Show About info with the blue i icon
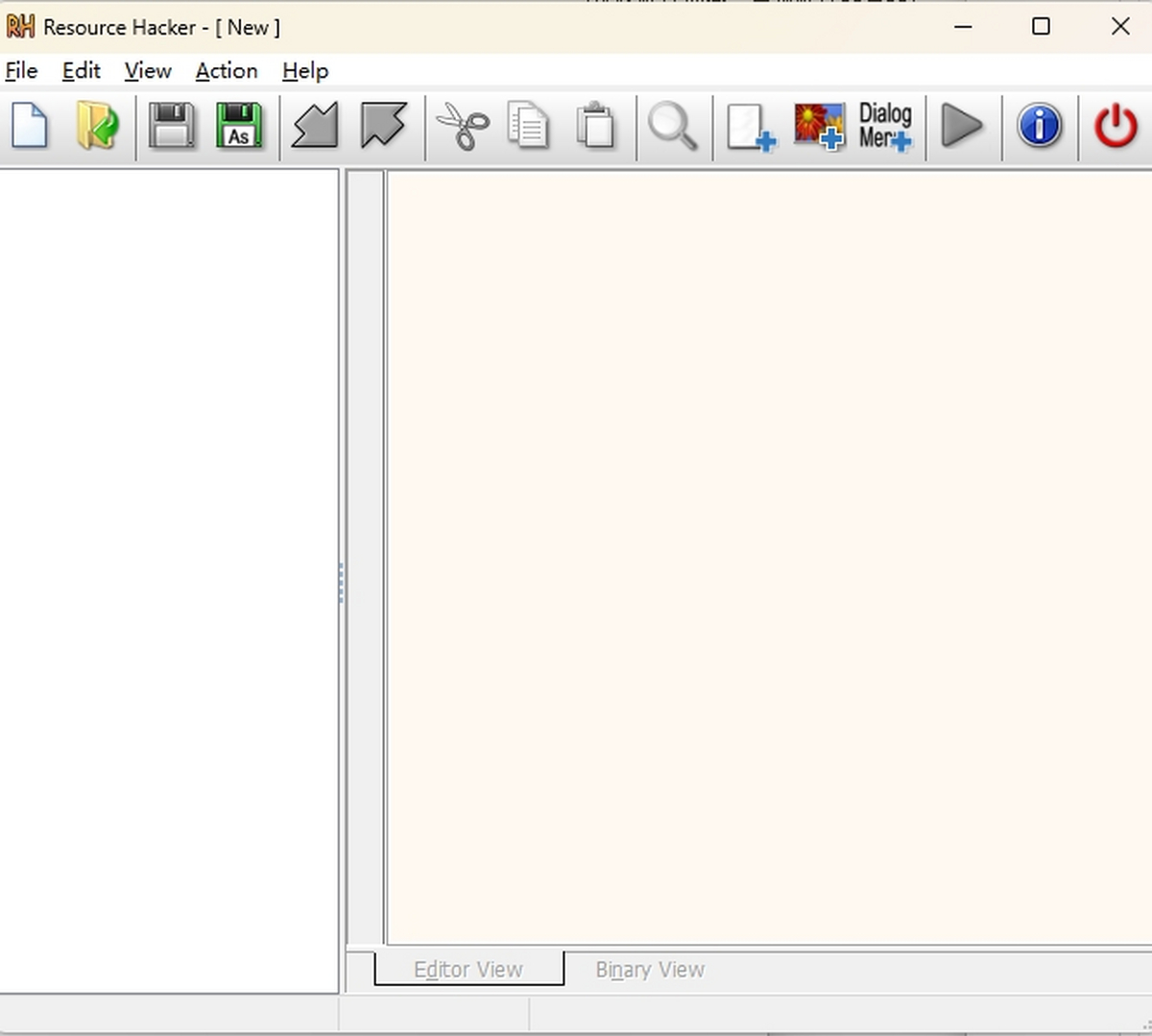Viewport: 1152px width, 1036px height. pyautogui.click(x=1040, y=126)
